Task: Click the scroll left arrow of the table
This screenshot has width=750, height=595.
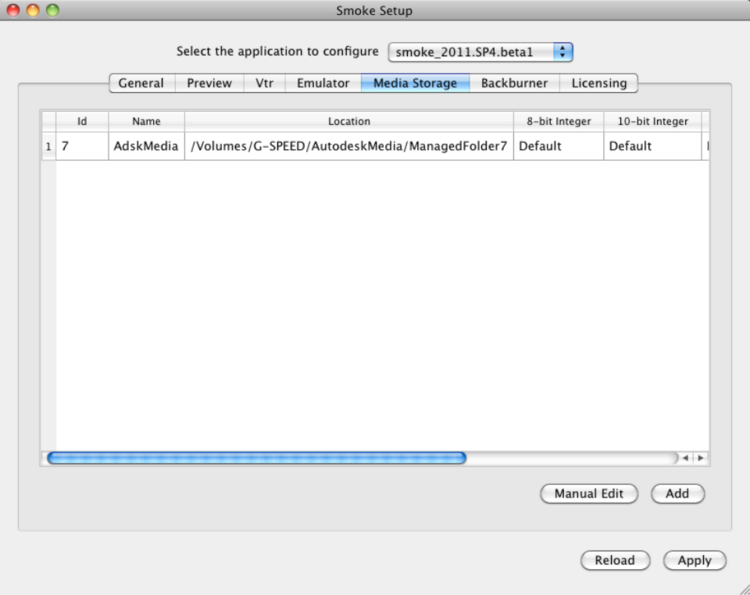Action: click(685, 458)
